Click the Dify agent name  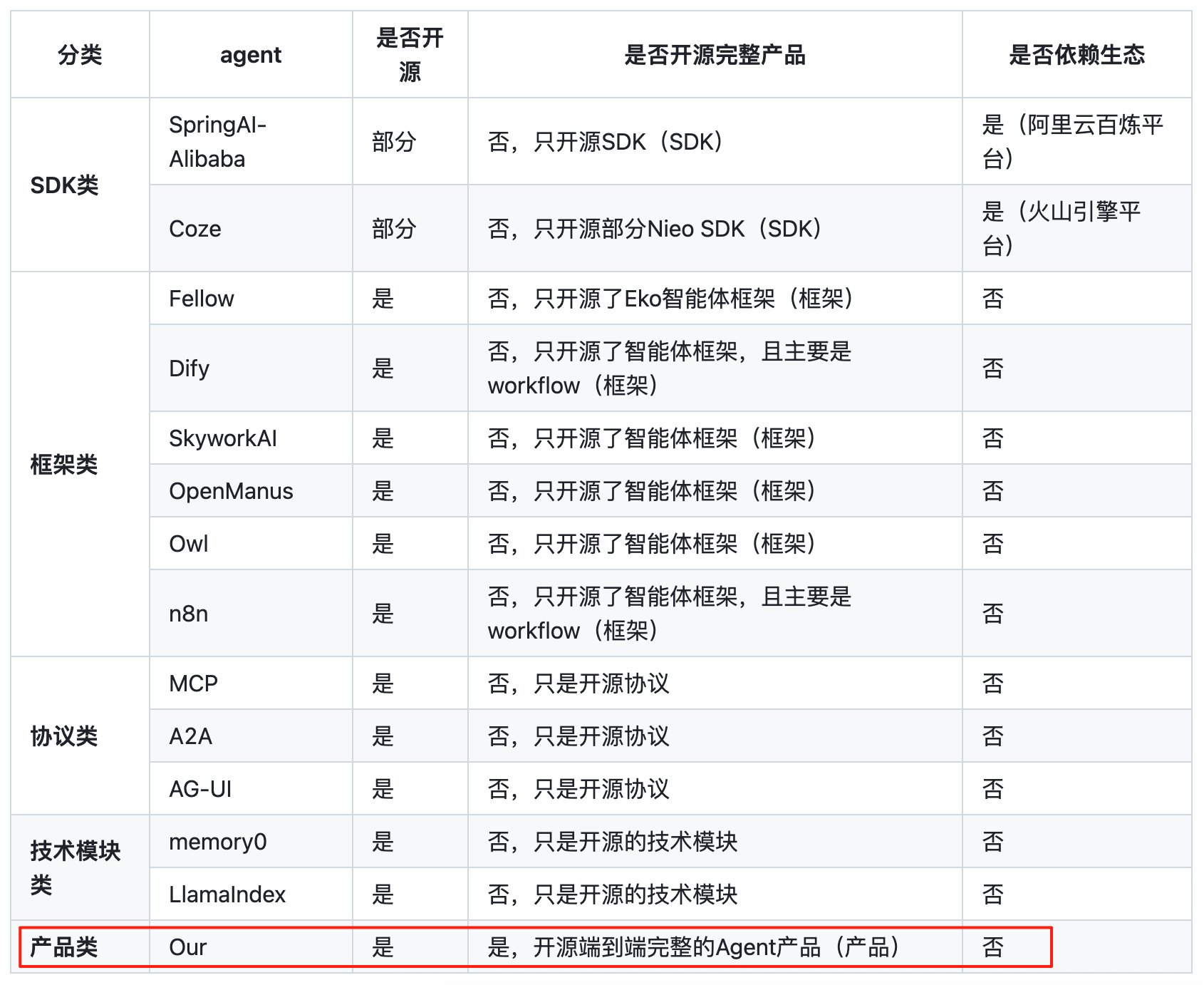click(x=190, y=368)
